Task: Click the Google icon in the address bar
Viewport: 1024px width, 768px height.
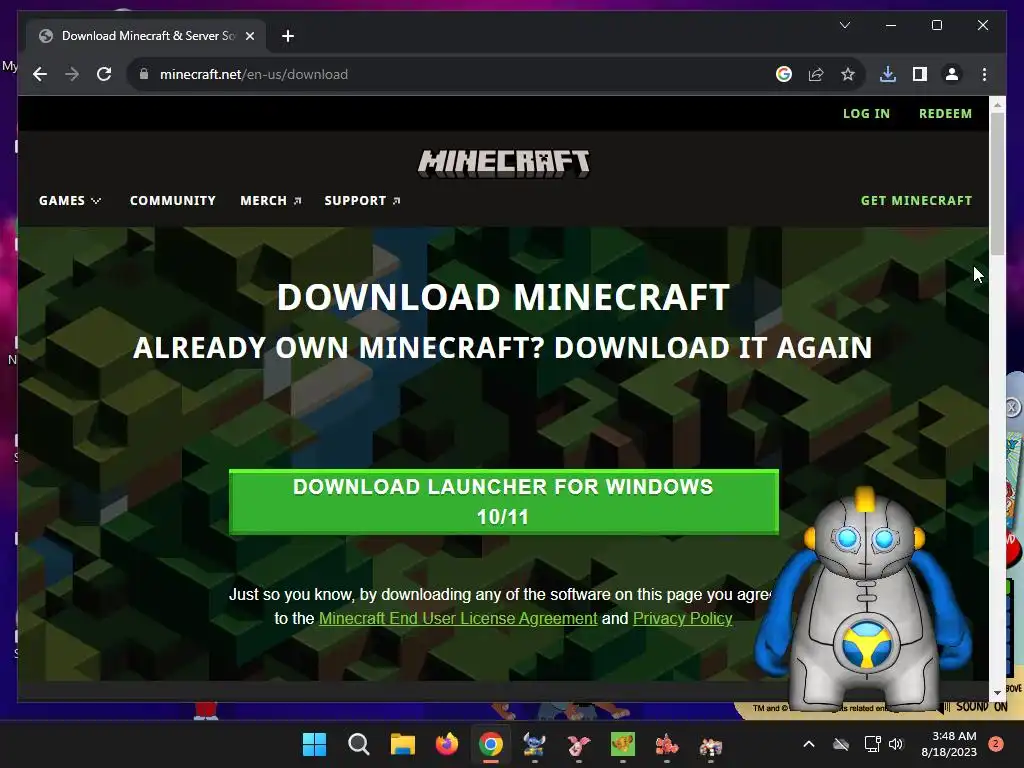Action: click(x=784, y=74)
